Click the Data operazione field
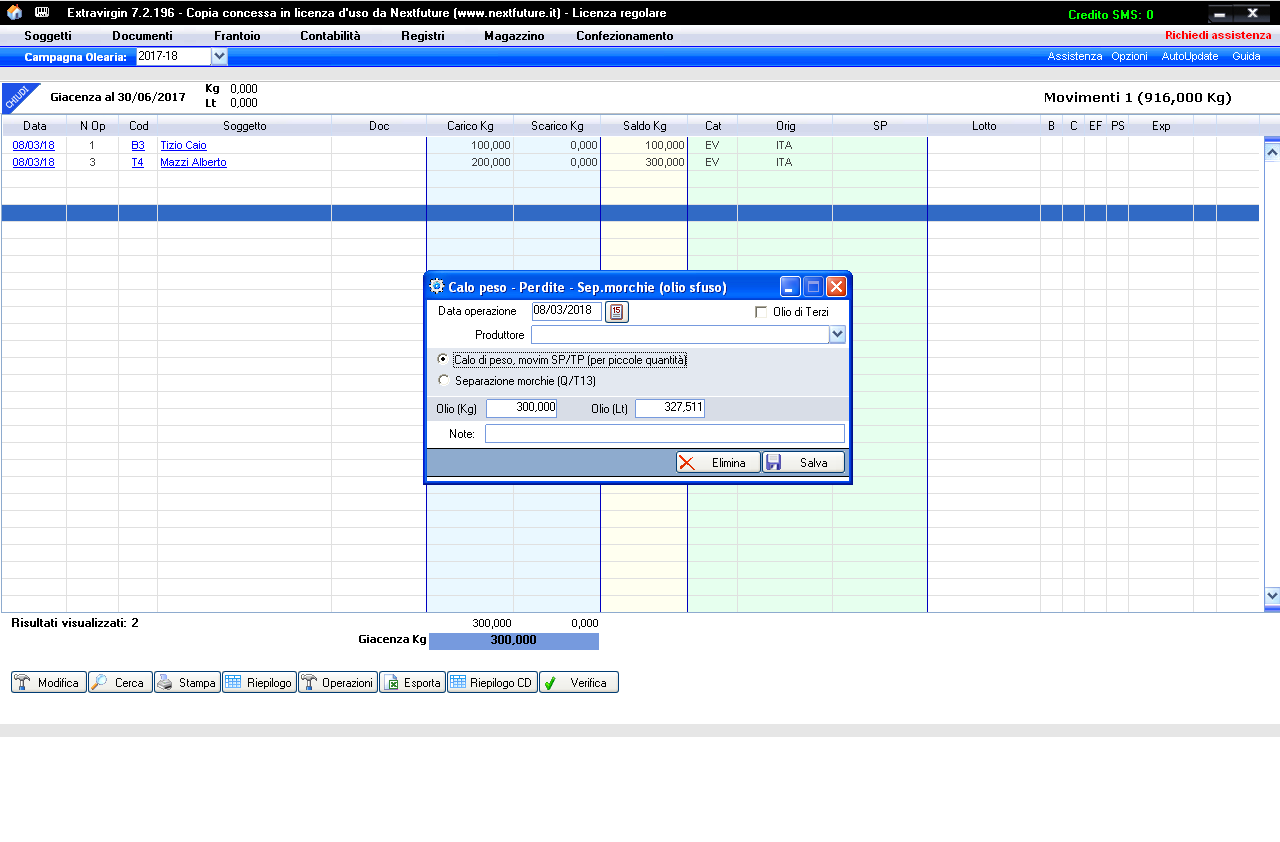1280x842 pixels. coord(567,311)
